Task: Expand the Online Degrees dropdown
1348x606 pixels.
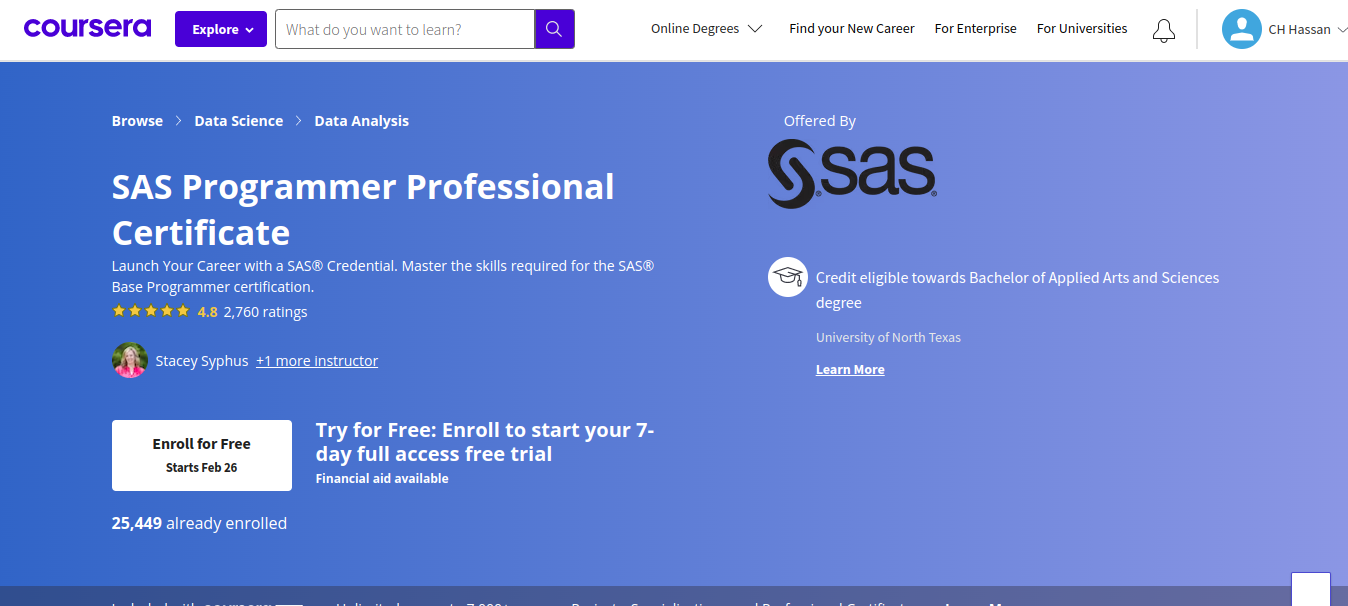Action: (706, 29)
